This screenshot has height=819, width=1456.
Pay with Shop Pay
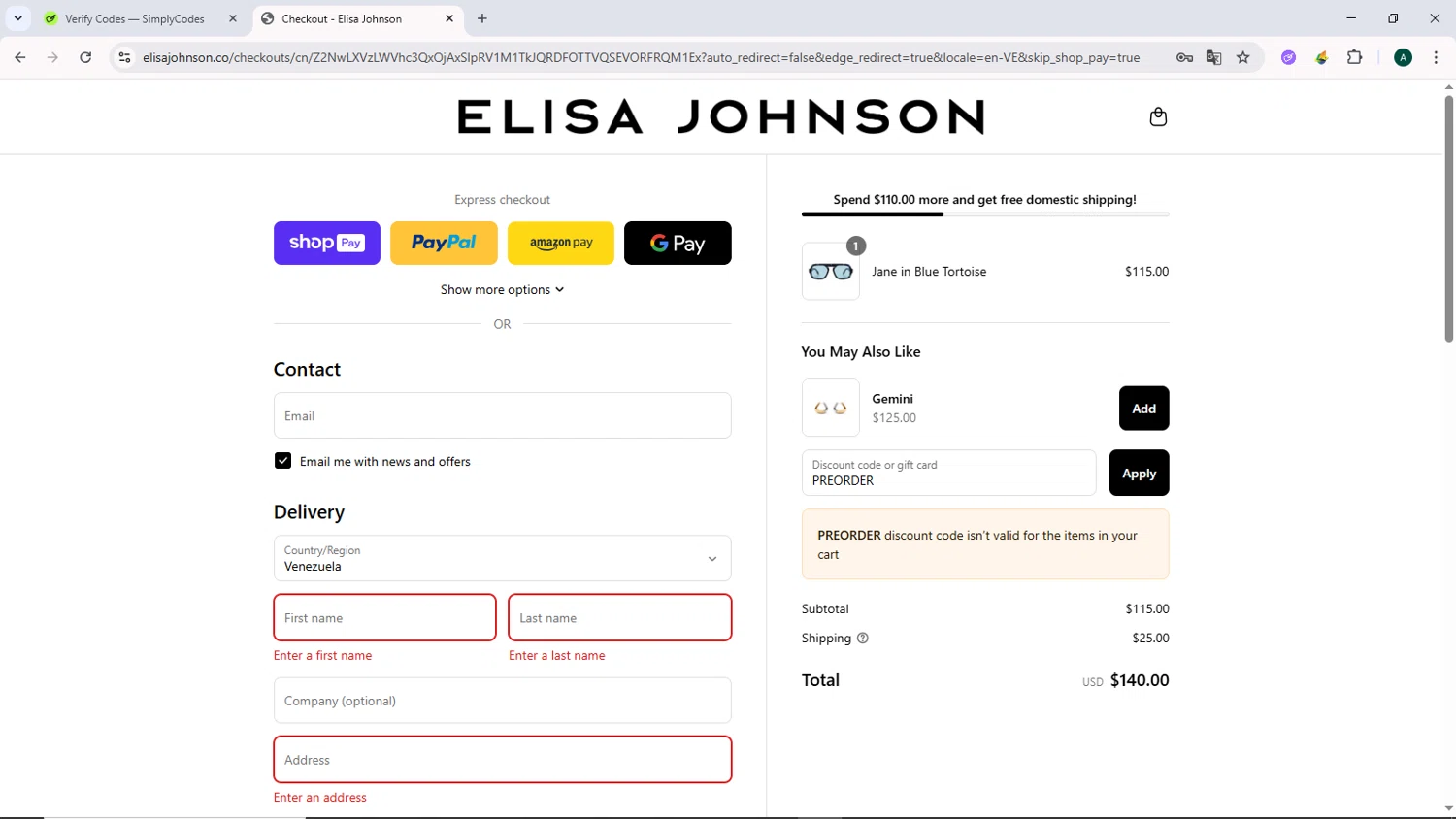coord(327,243)
